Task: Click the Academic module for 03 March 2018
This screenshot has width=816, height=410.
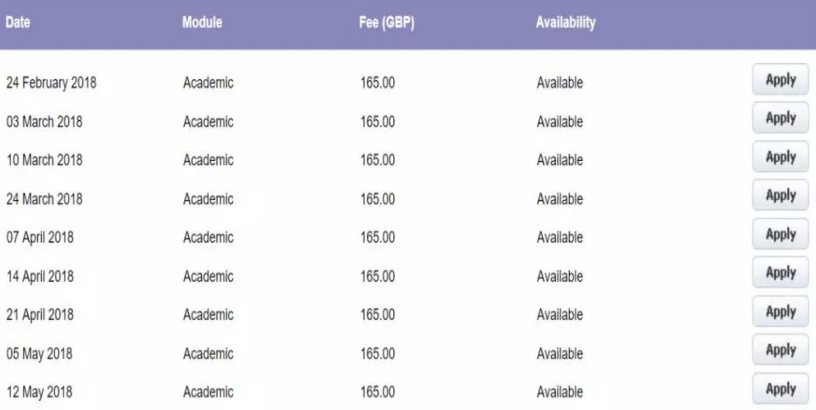Action: (x=208, y=122)
